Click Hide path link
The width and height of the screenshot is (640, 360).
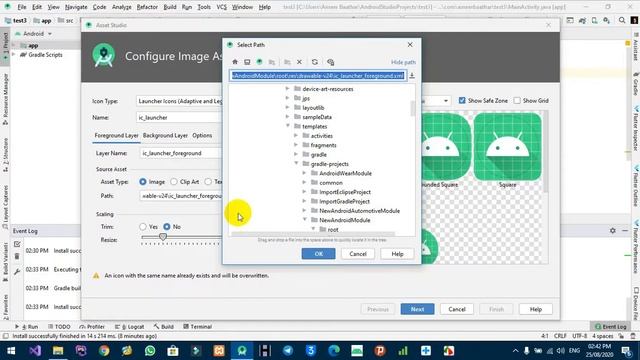tap(403, 62)
